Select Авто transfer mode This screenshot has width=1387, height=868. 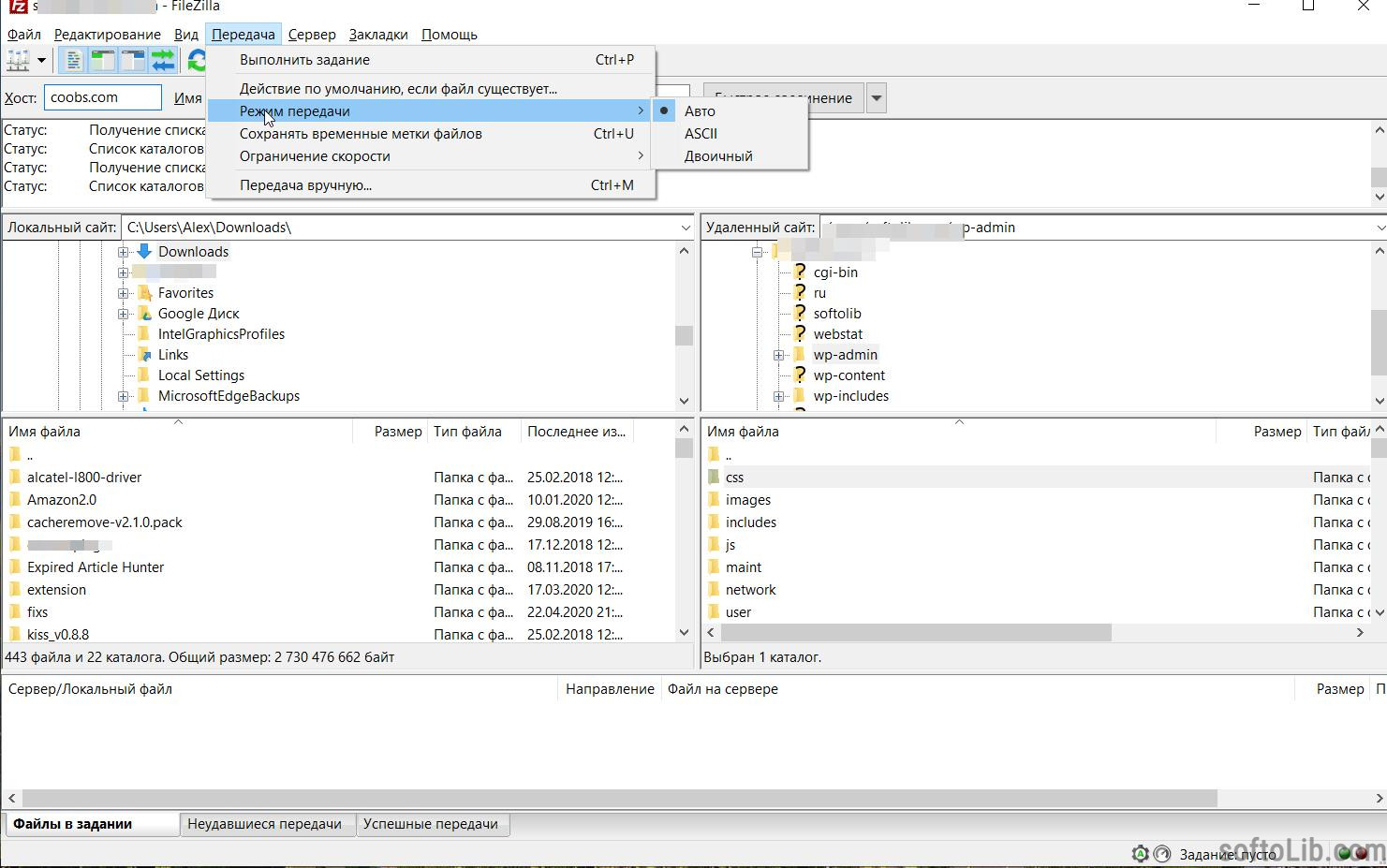coord(730,110)
